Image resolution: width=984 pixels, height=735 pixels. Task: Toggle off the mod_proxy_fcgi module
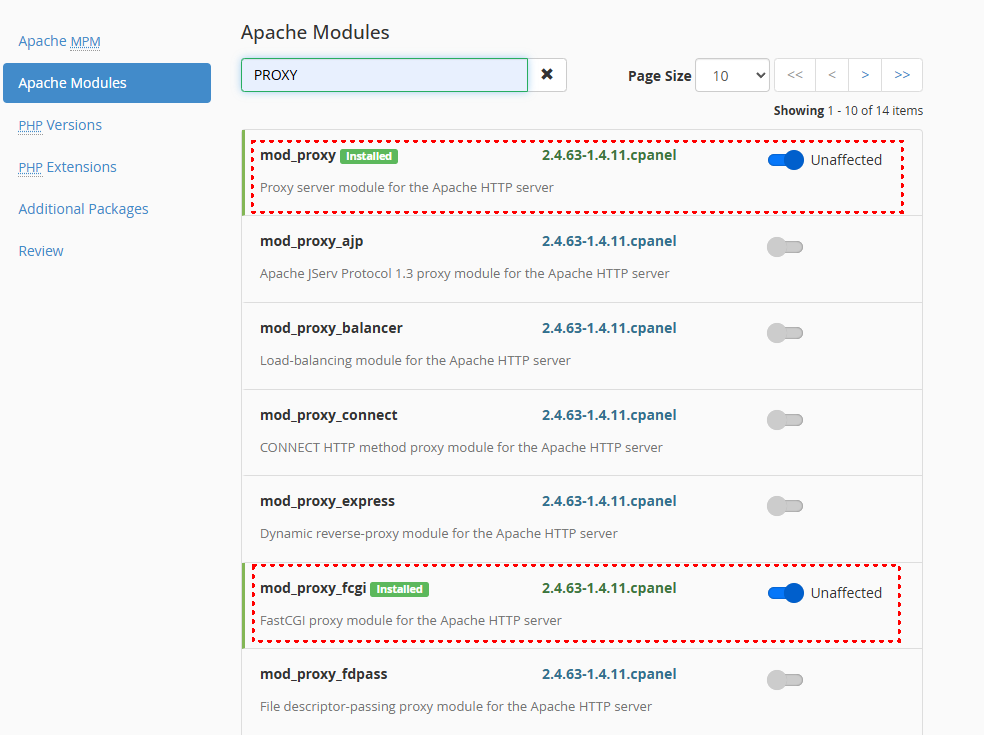(x=785, y=593)
